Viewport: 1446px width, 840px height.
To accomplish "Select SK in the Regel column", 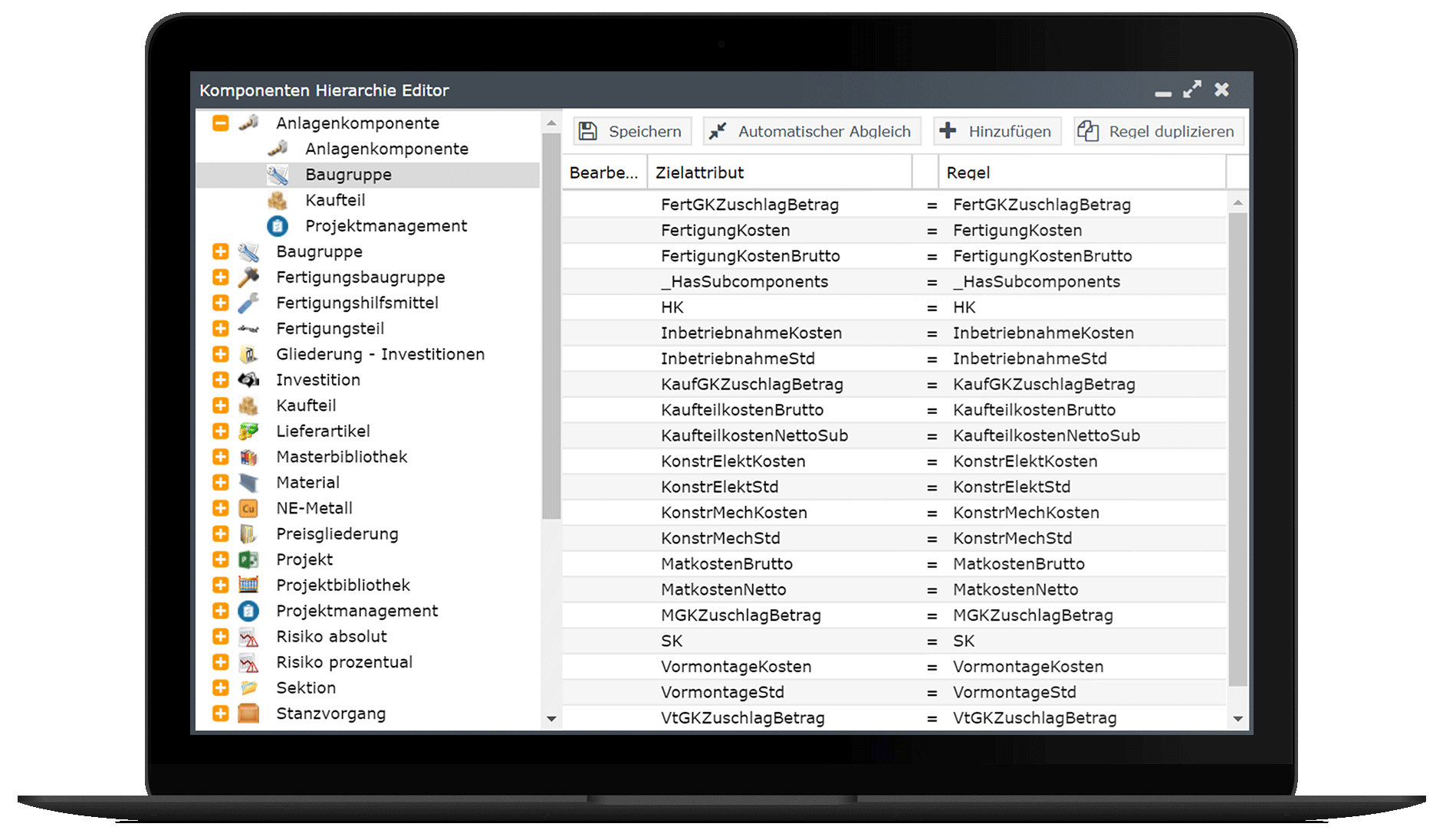I will coord(964,641).
